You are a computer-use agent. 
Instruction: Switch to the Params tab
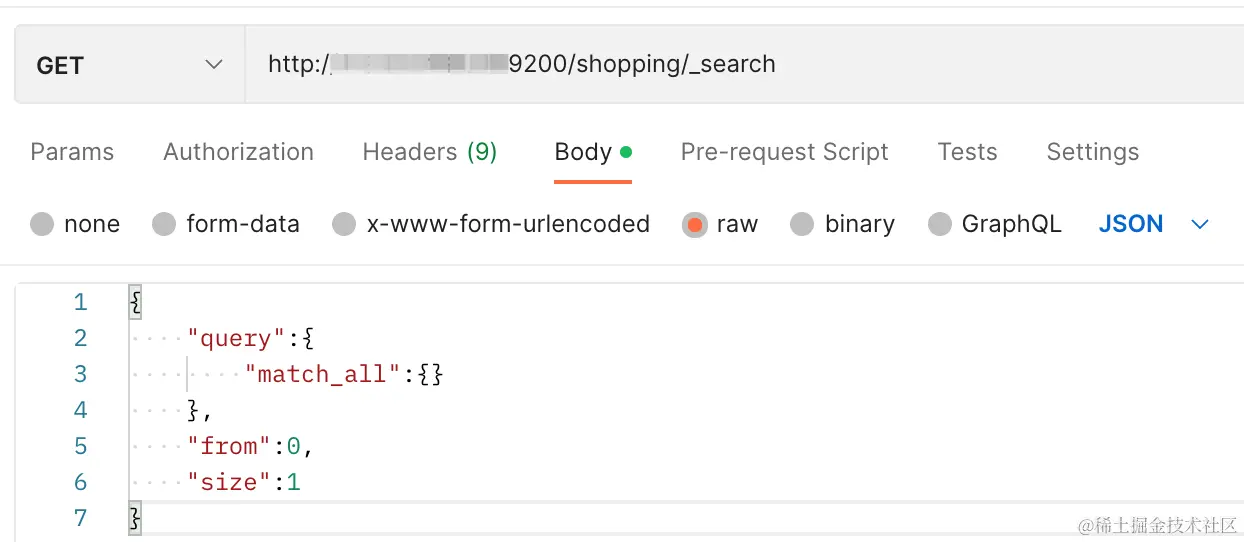(72, 152)
